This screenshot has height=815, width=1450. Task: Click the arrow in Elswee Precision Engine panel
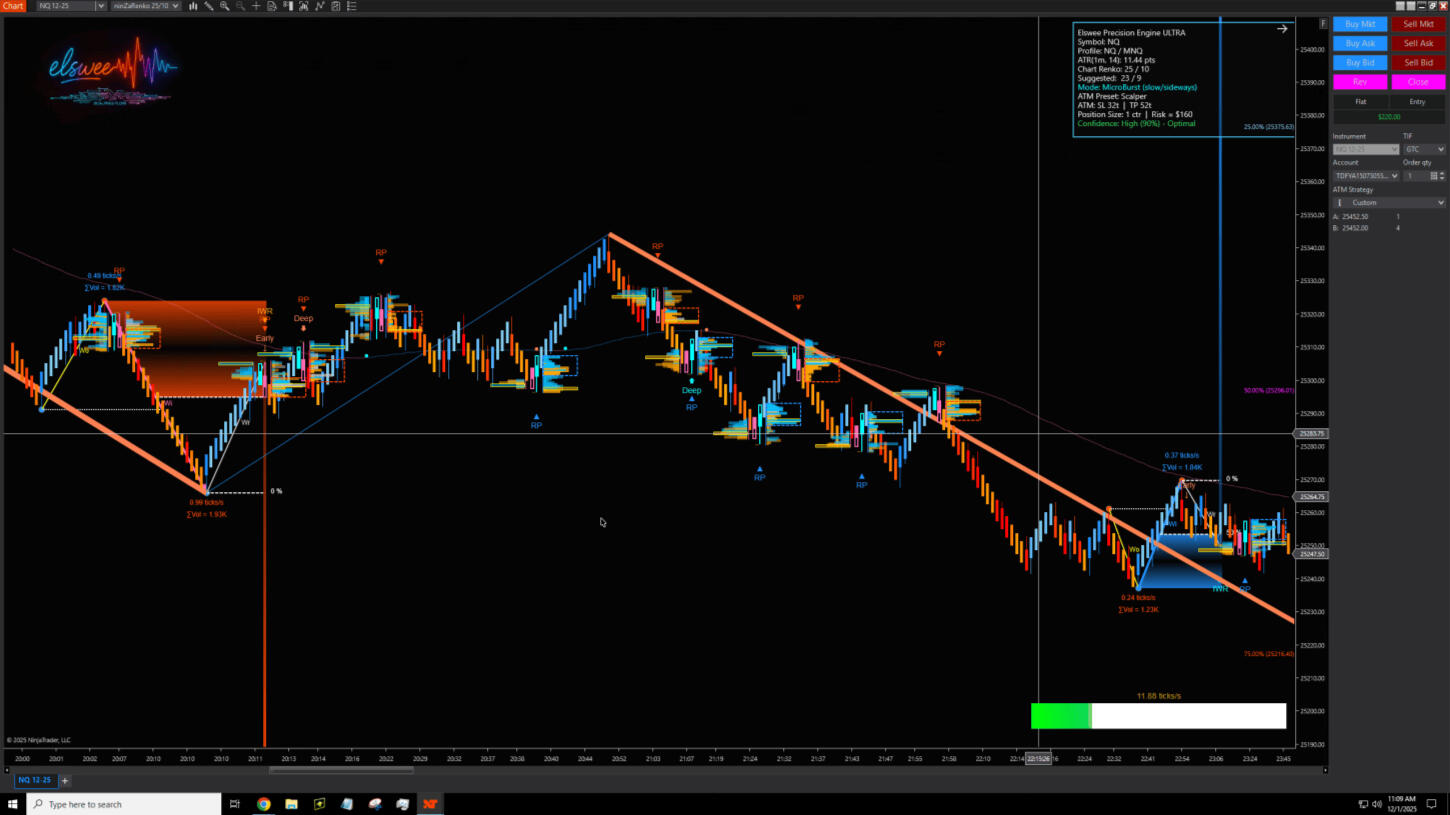click(1282, 29)
